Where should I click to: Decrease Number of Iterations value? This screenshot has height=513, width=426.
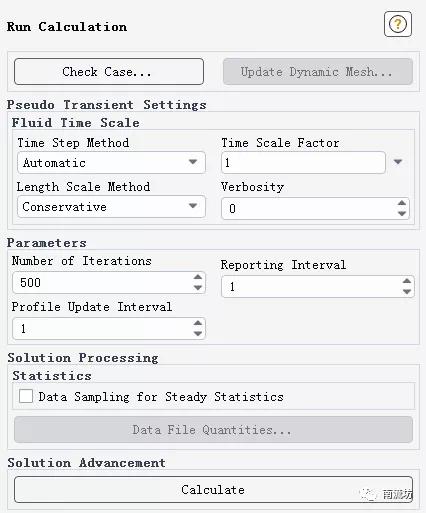[x=198, y=287]
